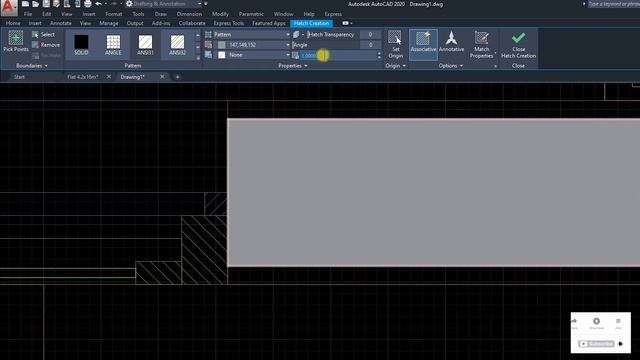
Task: Choose the SOLID hatch pattern
Action: (x=81, y=44)
